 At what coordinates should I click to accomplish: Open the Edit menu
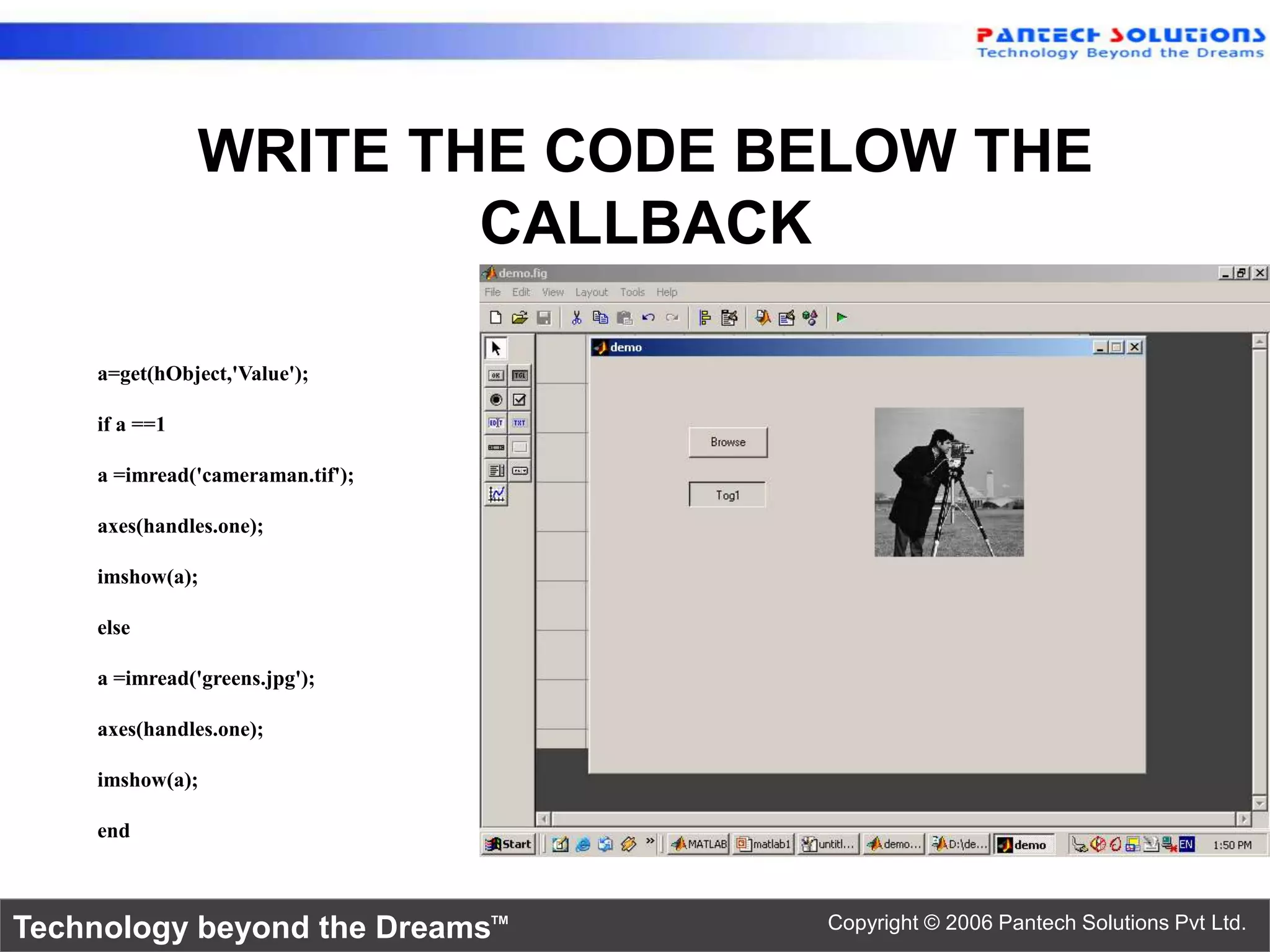pyautogui.click(x=521, y=292)
